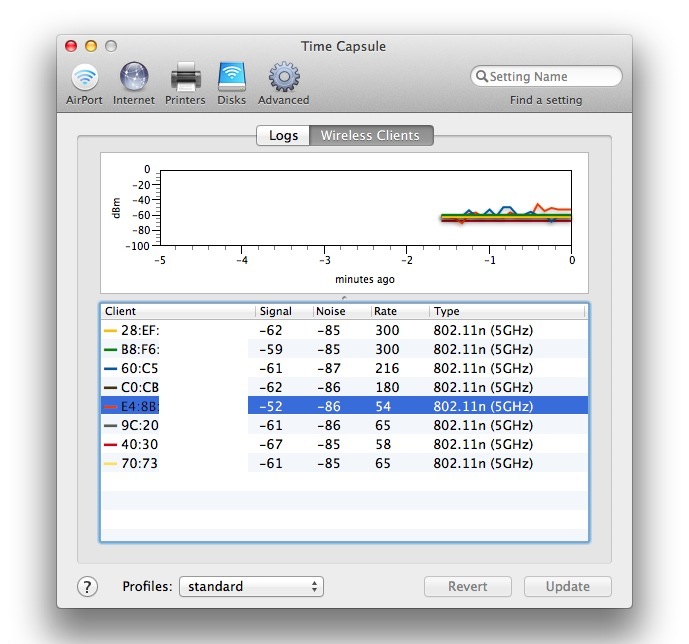The width and height of the screenshot is (689, 644).
Task: Click the yellow minimize window button
Action: pyautogui.click(x=91, y=46)
